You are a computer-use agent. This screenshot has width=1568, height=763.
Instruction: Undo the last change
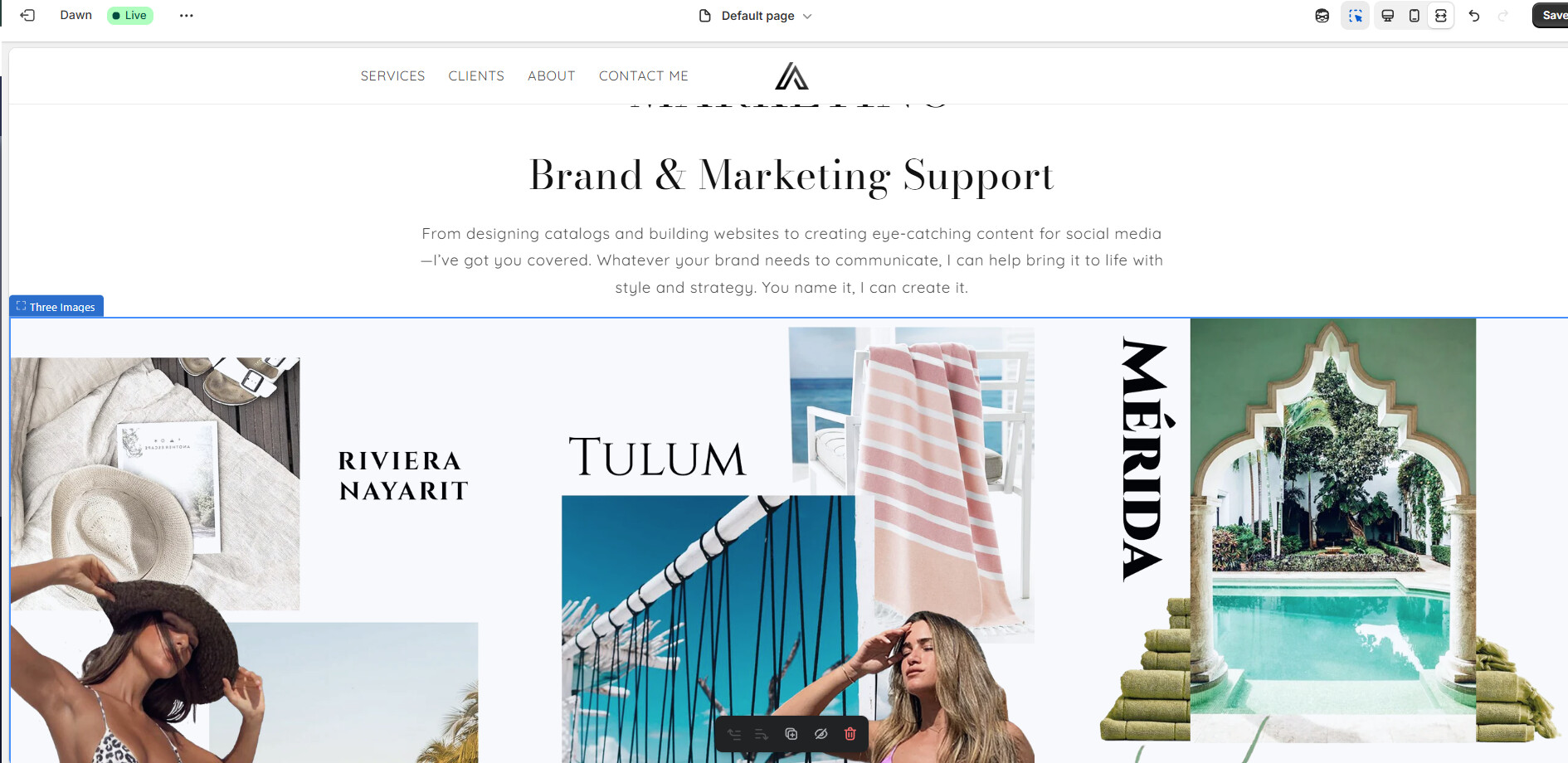click(1474, 16)
